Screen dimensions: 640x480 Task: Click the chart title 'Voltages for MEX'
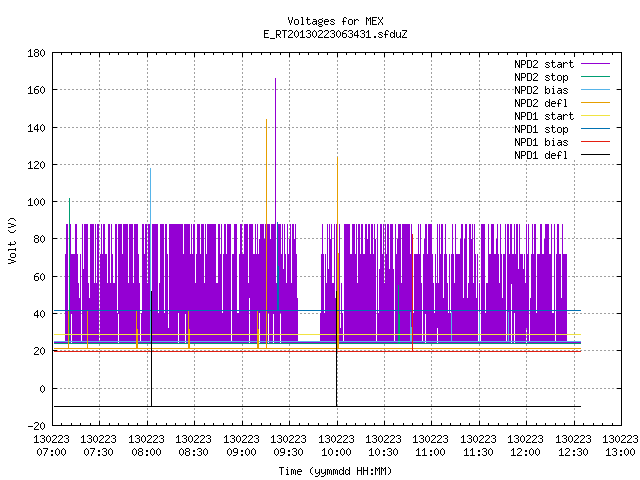pos(335,21)
